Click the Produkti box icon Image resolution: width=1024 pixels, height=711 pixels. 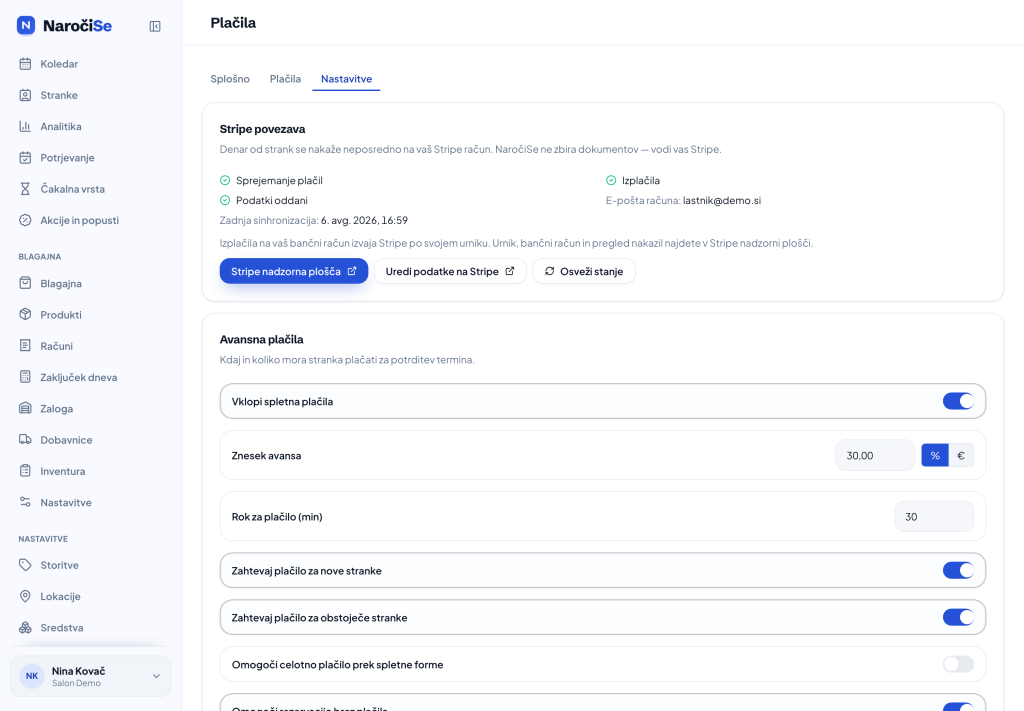click(x=25, y=314)
